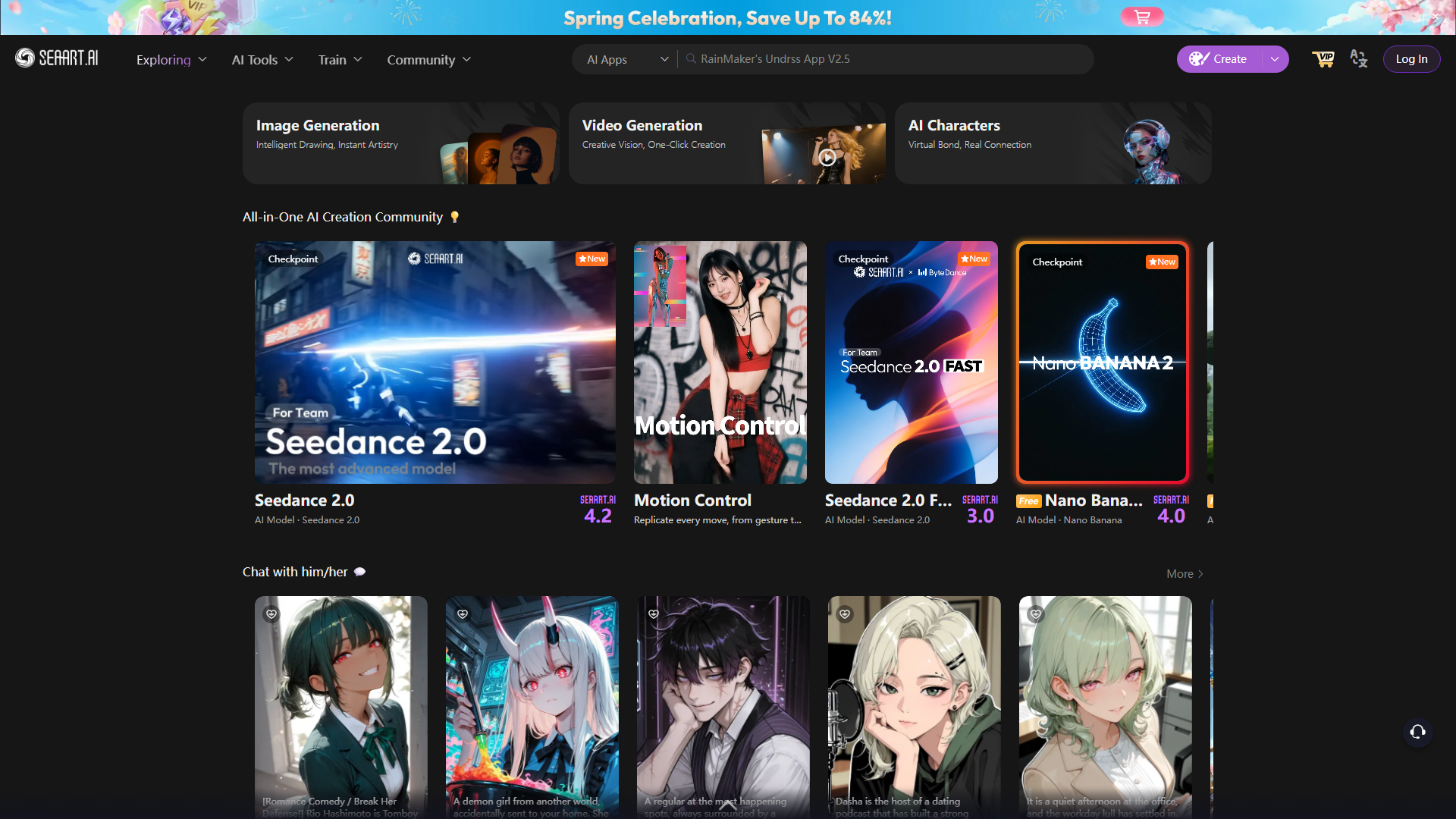Click the Create button
This screenshot has width=1456, height=819.
[x=1219, y=59]
